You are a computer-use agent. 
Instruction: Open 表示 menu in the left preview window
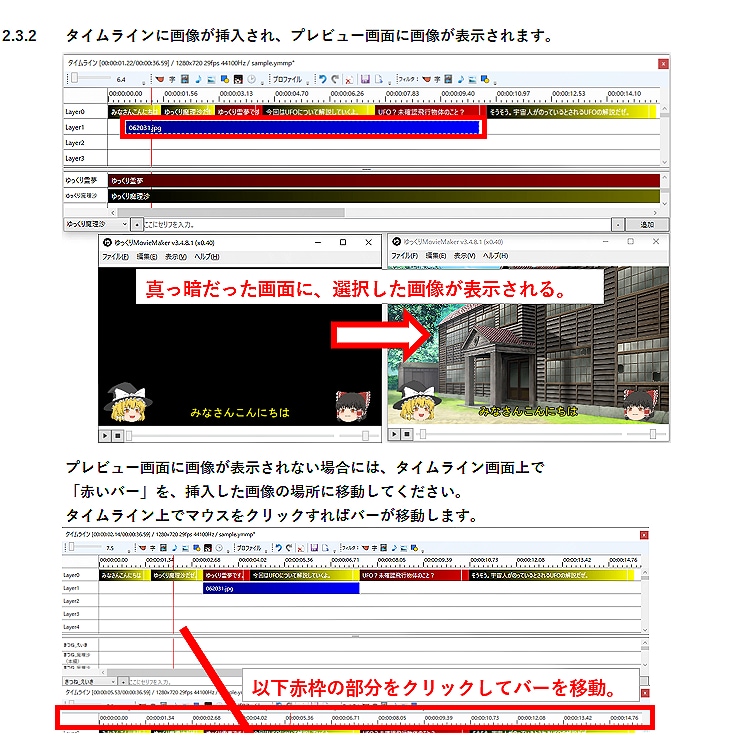pyautogui.click(x=176, y=257)
